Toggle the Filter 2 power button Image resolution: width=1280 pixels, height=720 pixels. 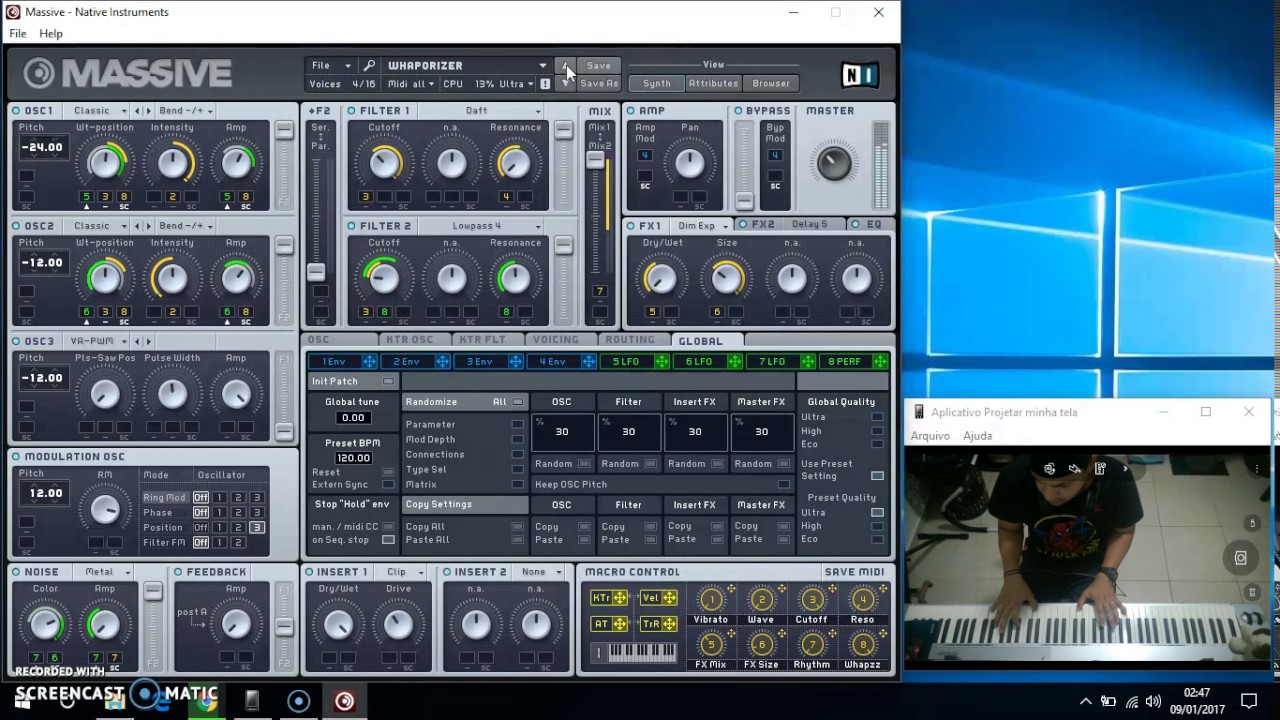(x=352, y=226)
